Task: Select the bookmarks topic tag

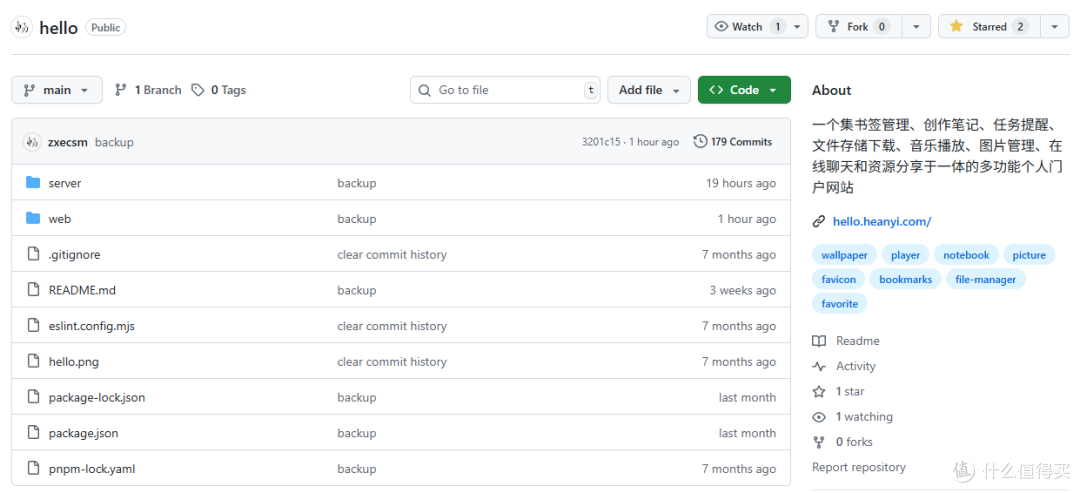Action: pyautogui.click(x=906, y=279)
